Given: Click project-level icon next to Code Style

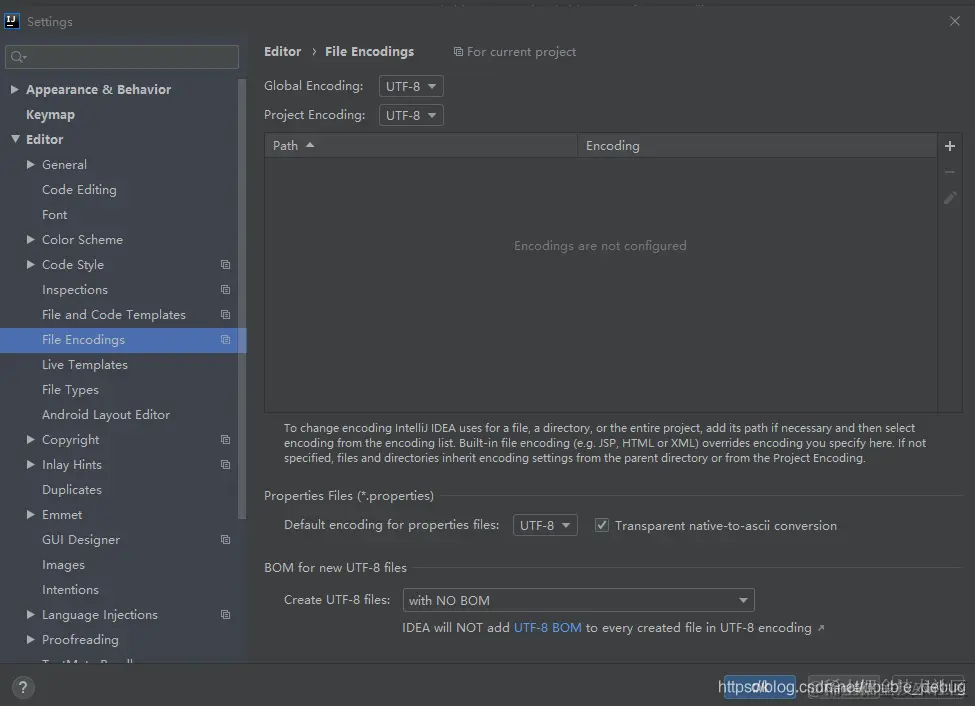Looking at the screenshot, I should click(x=225, y=264).
